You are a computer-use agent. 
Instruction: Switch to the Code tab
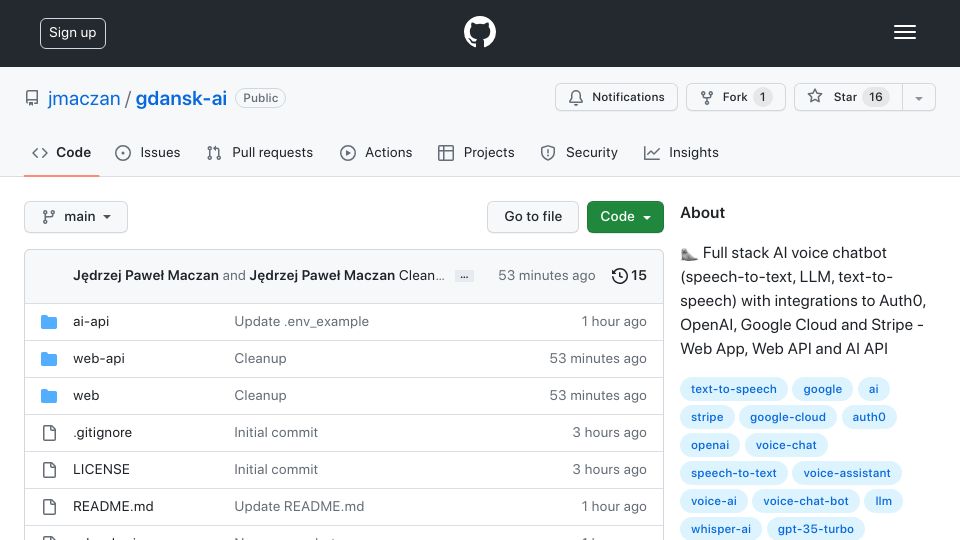(x=61, y=152)
